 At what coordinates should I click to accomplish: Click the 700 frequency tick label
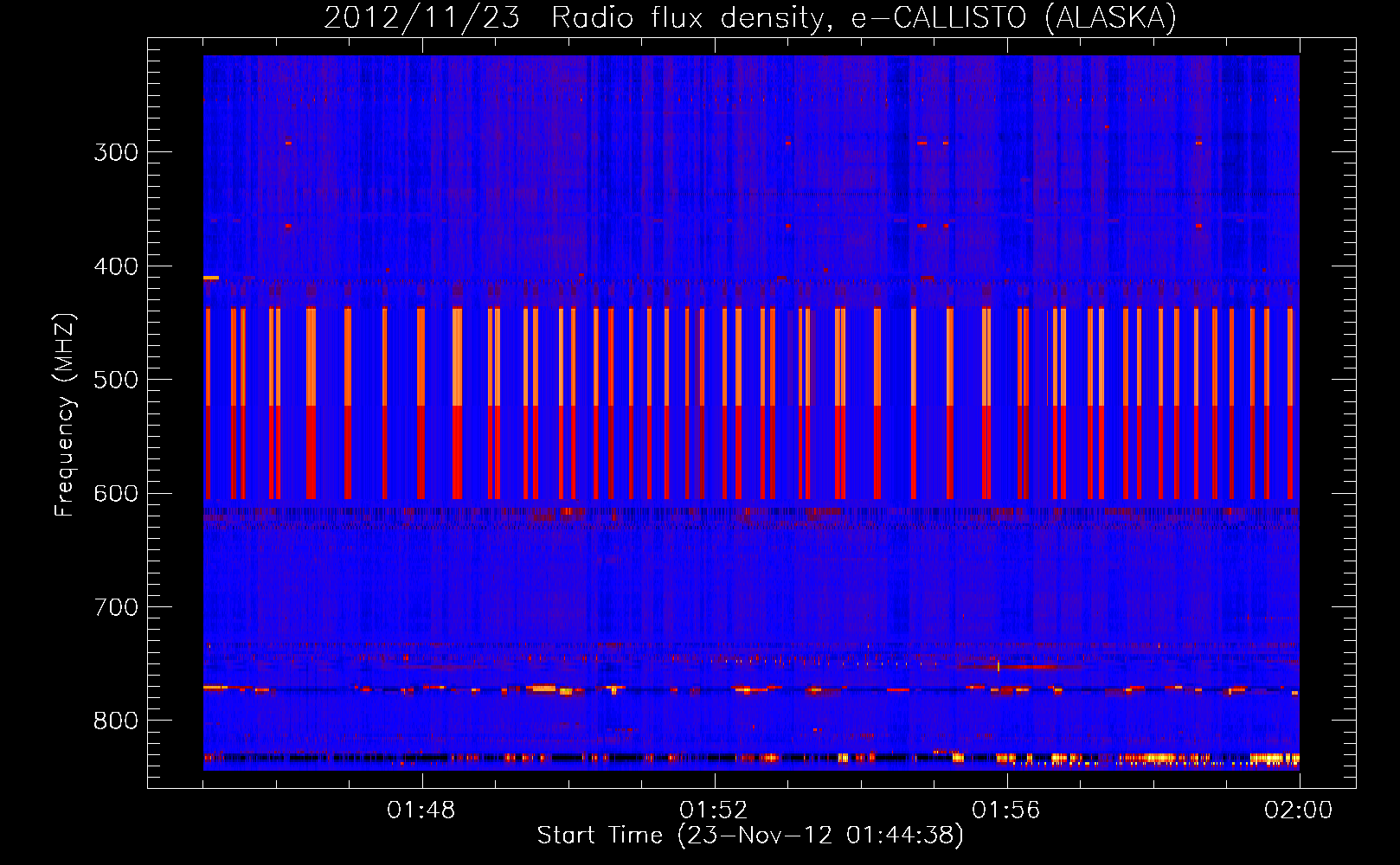(116, 607)
